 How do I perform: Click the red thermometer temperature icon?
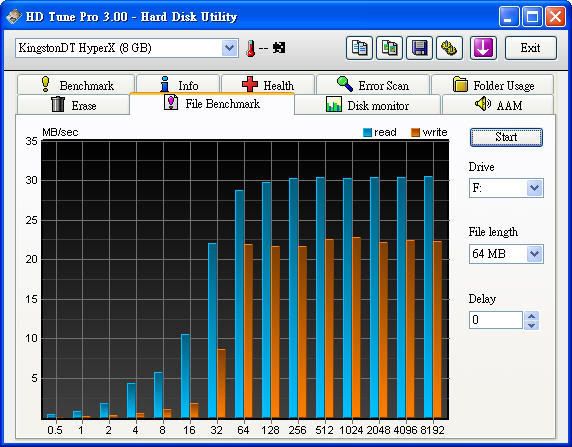click(x=250, y=48)
